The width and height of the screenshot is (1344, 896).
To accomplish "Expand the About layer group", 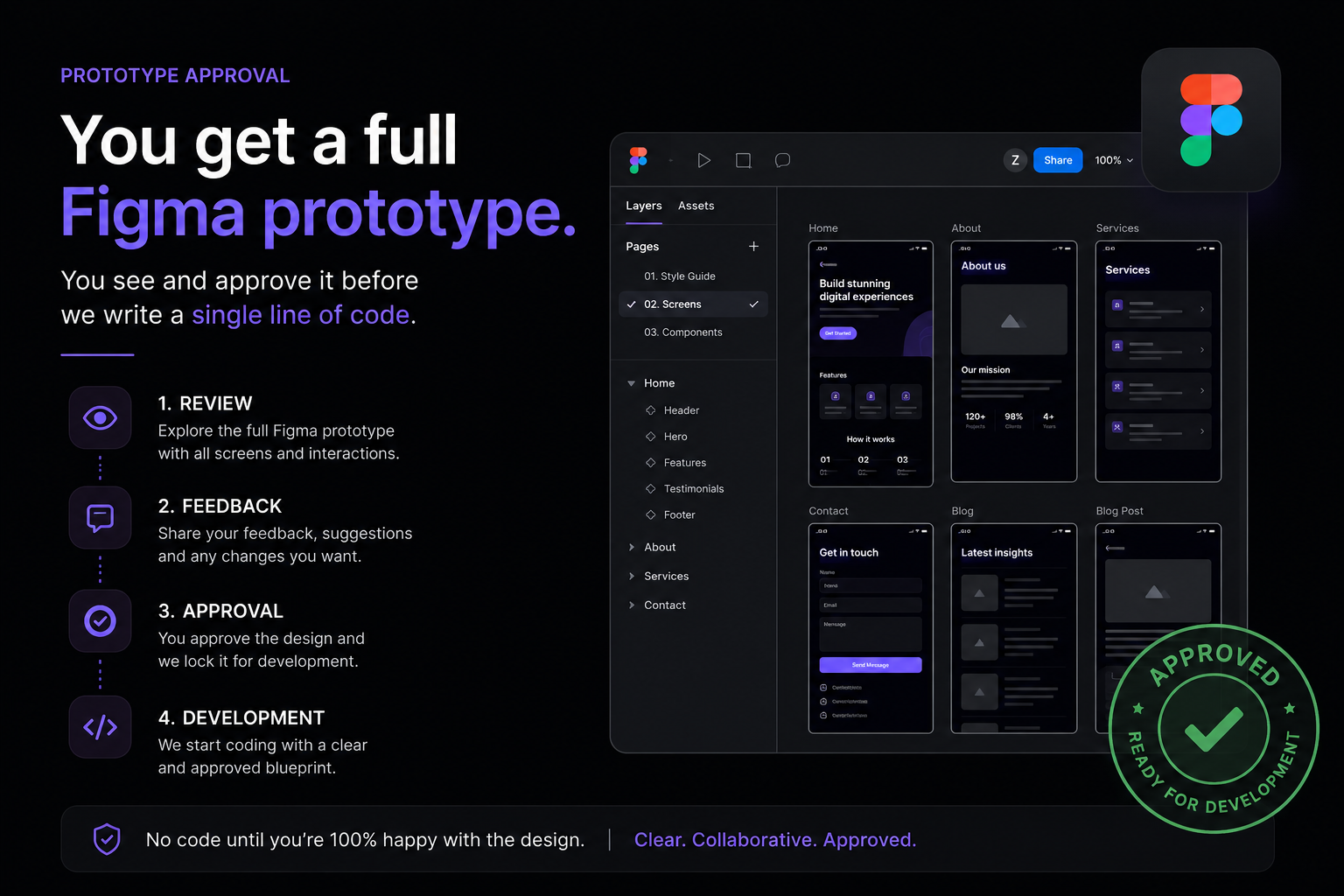I will [x=632, y=548].
